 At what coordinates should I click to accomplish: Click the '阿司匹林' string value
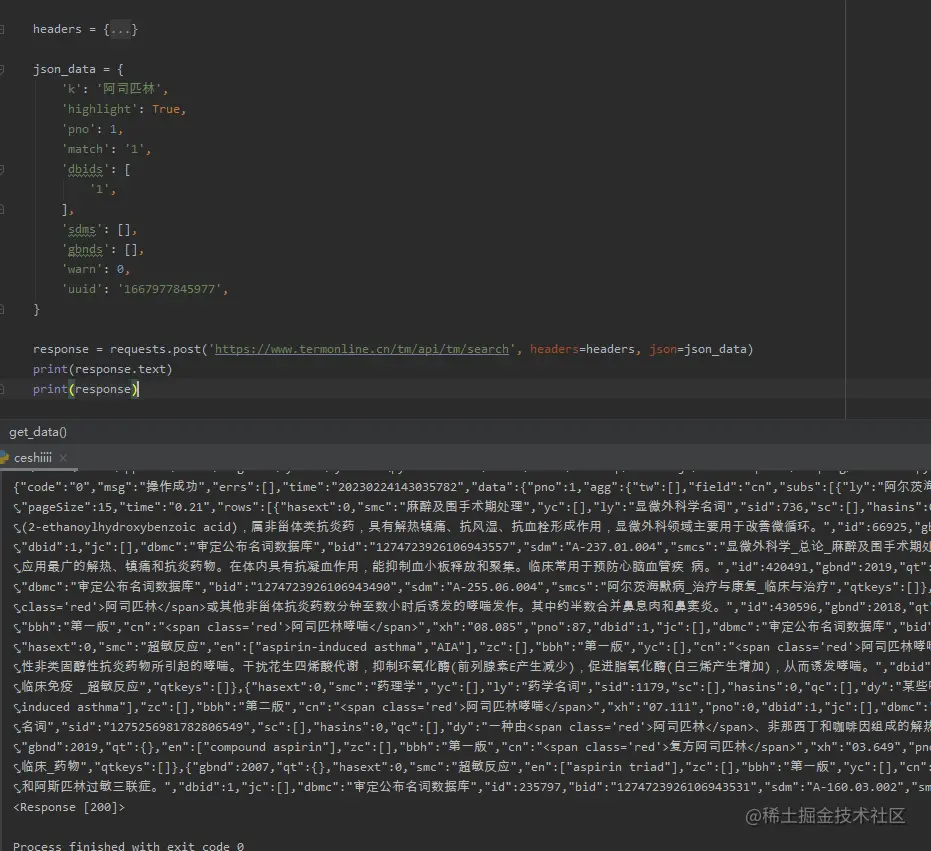click(x=129, y=89)
